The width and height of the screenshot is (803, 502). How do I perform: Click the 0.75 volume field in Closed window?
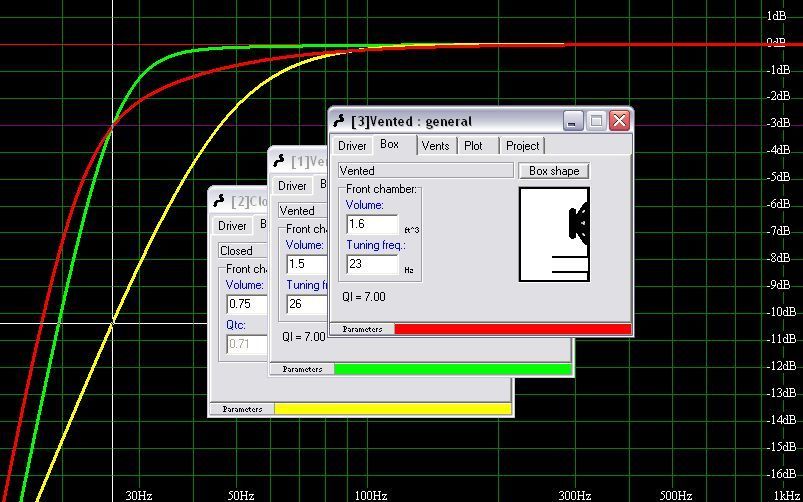coord(247,304)
